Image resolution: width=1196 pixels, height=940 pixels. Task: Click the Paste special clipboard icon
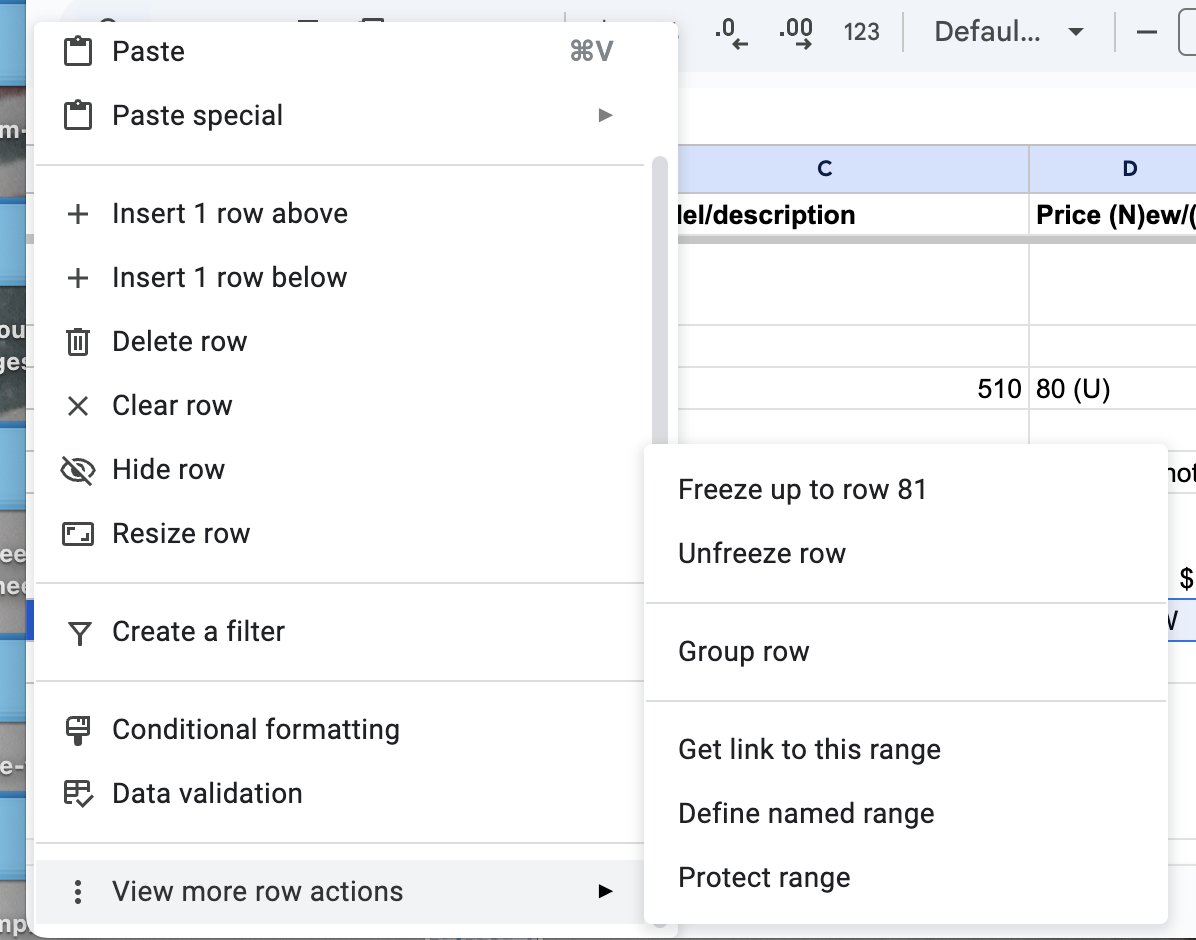click(x=78, y=116)
